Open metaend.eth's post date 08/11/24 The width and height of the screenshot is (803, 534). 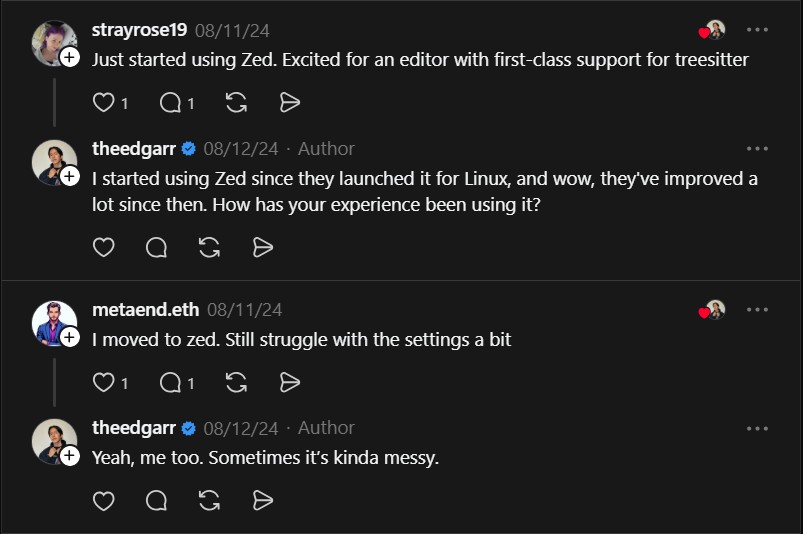pyautogui.click(x=244, y=310)
